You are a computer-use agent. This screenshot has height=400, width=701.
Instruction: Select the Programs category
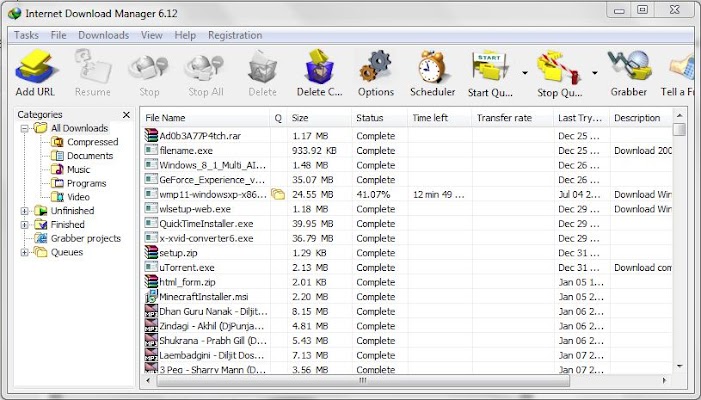[86, 184]
